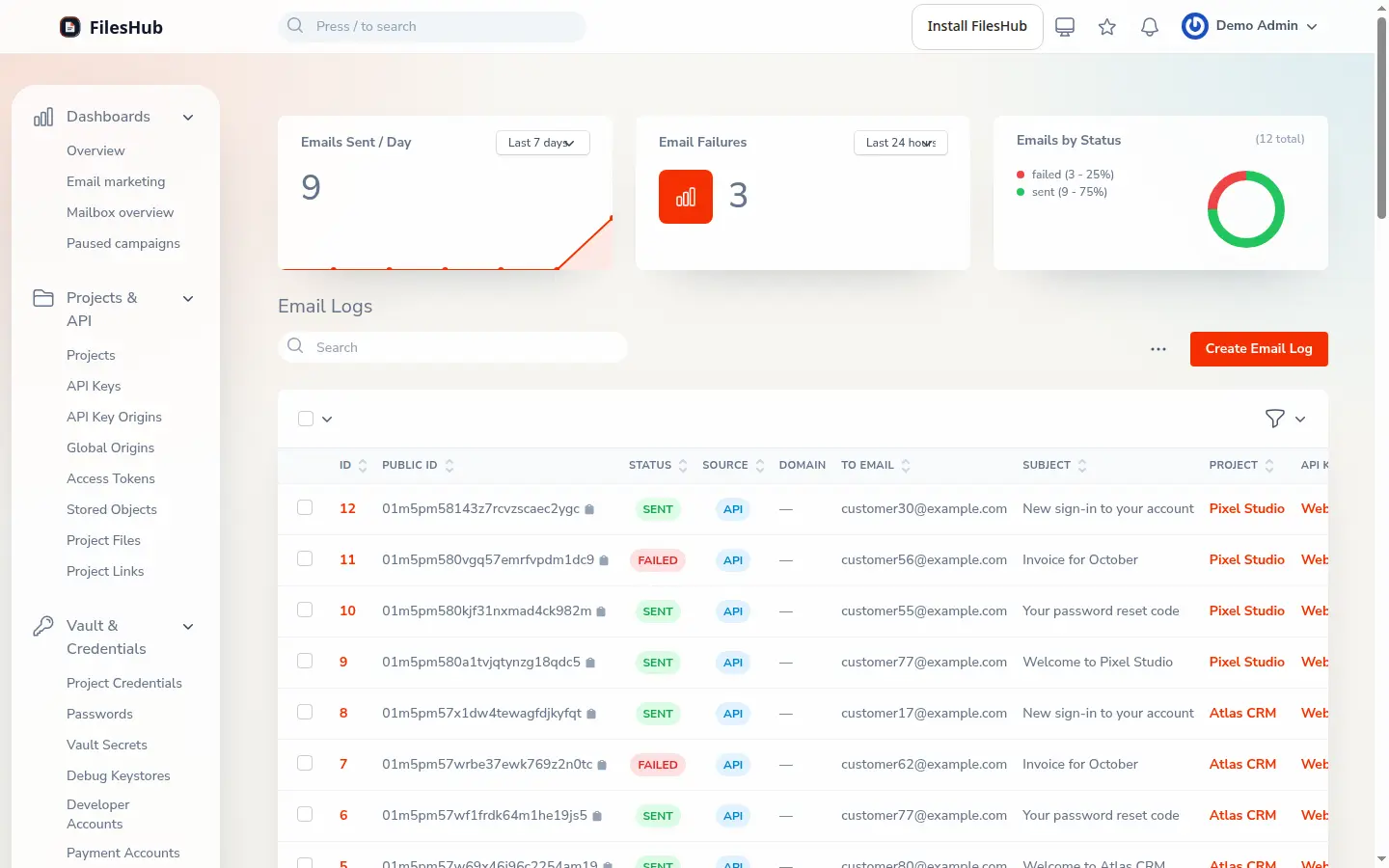Tick the select-all checkbox above table
Viewport: 1389px width, 868px height.
coord(306,419)
